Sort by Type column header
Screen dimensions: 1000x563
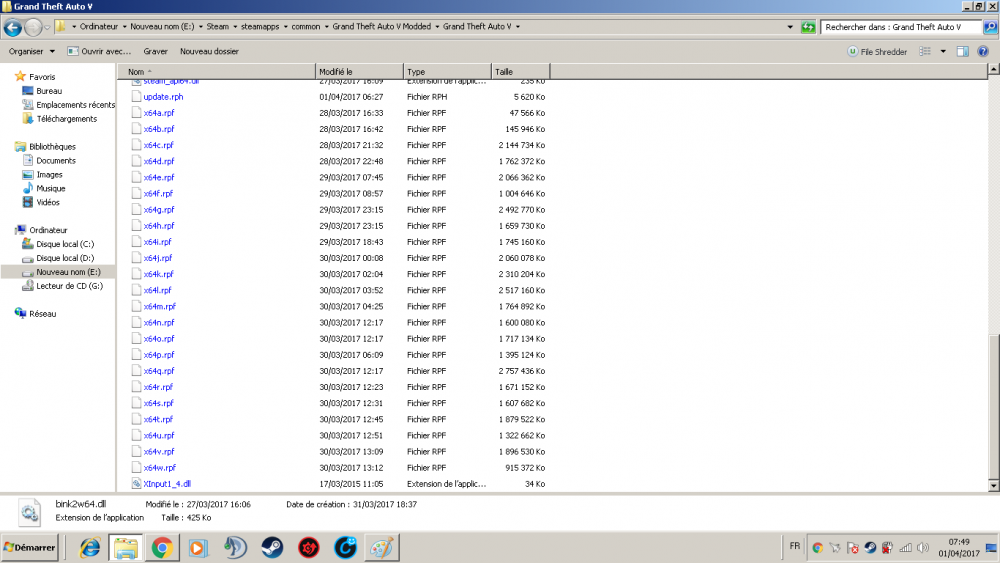(447, 72)
